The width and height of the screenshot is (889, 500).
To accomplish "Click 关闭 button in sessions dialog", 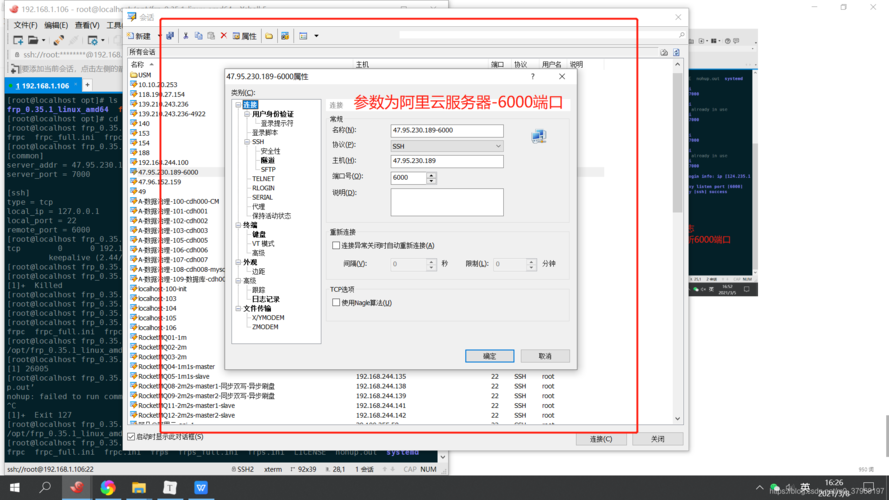I will coord(658,439).
